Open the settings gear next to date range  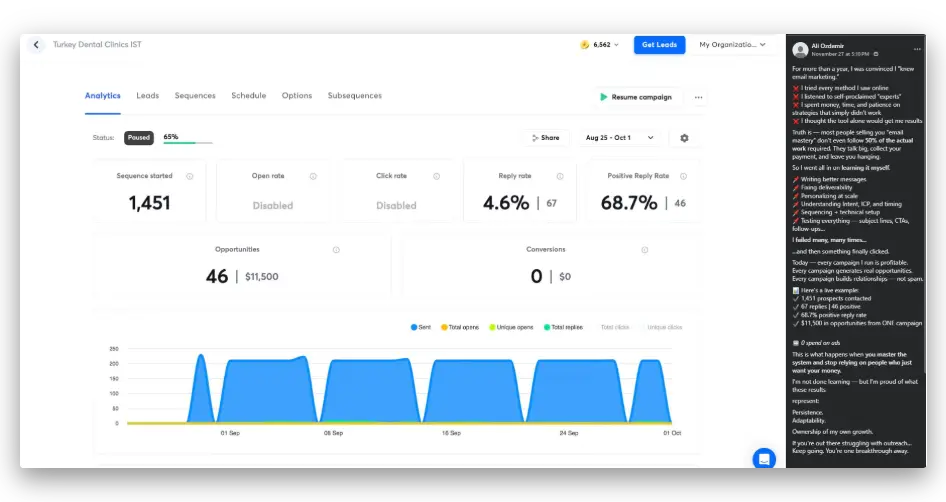pos(684,138)
